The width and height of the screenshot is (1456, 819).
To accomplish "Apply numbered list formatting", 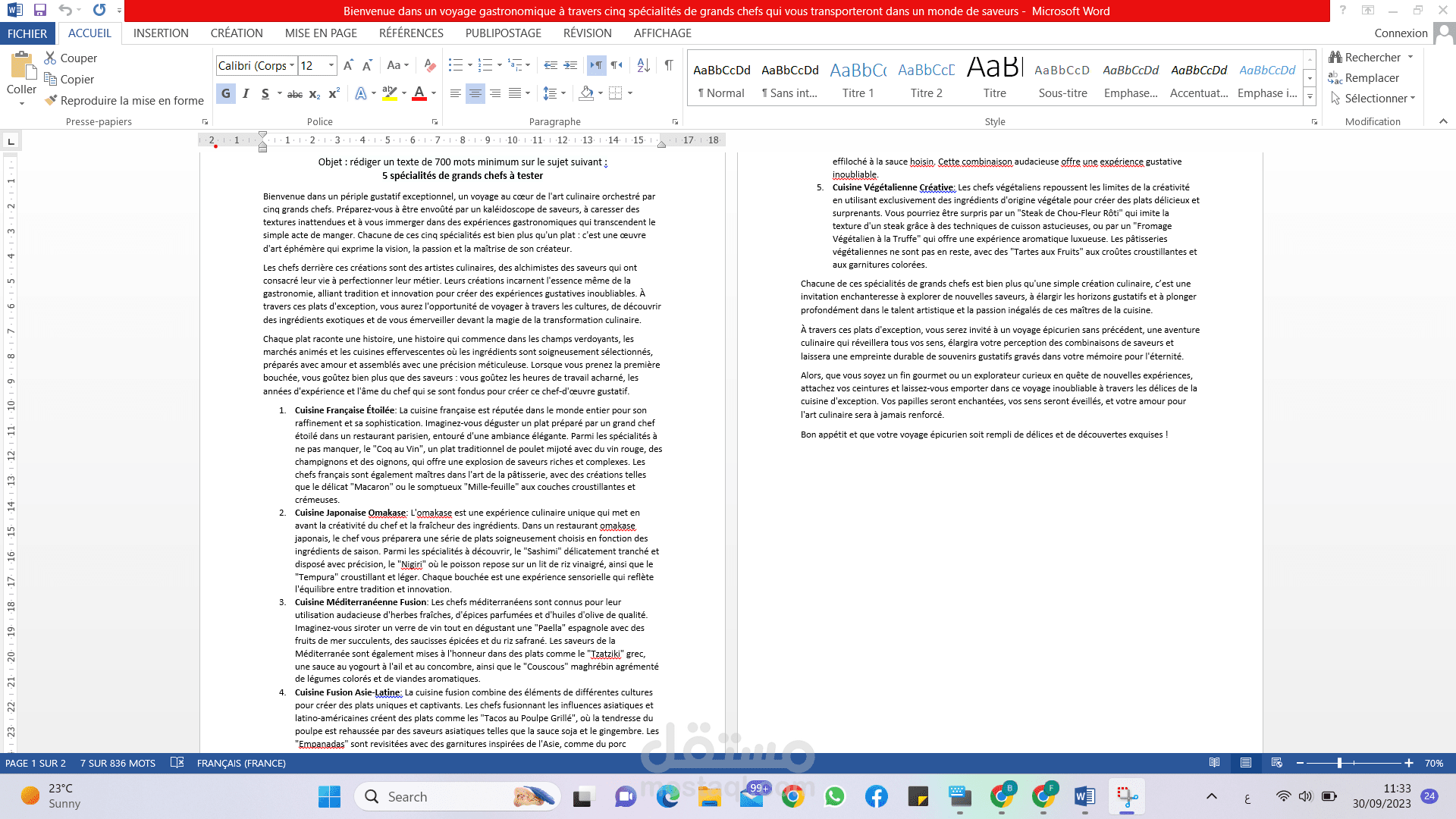I will point(485,66).
